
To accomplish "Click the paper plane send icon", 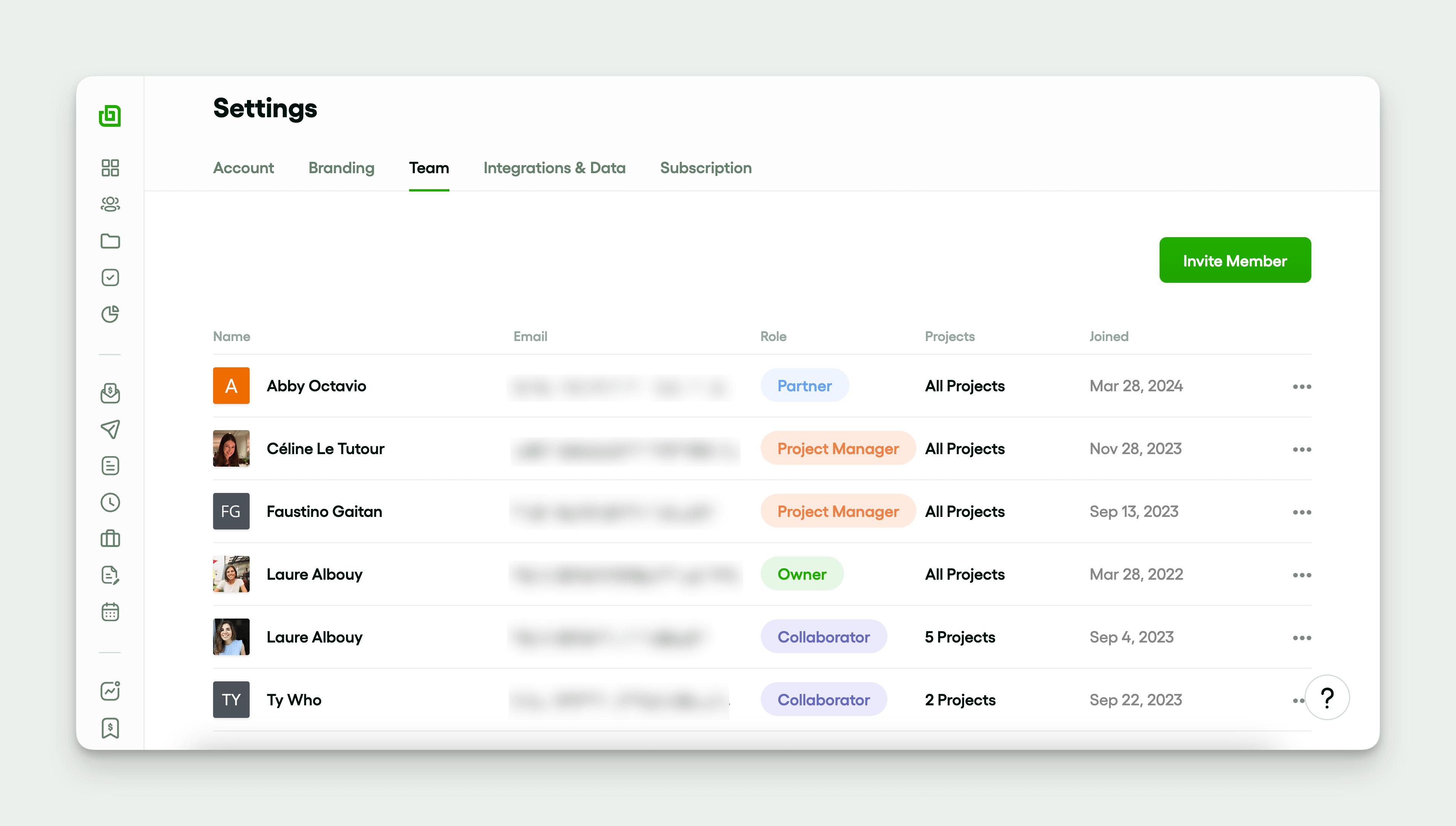I will [x=110, y=429].
